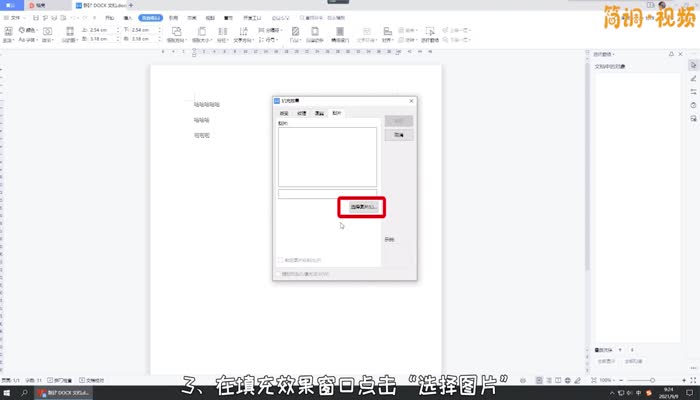Viewport: 700px width, 400px height.
Task: Switch to the 渐变 (Gradient) tab in the dialog
Action: (285, 114)
